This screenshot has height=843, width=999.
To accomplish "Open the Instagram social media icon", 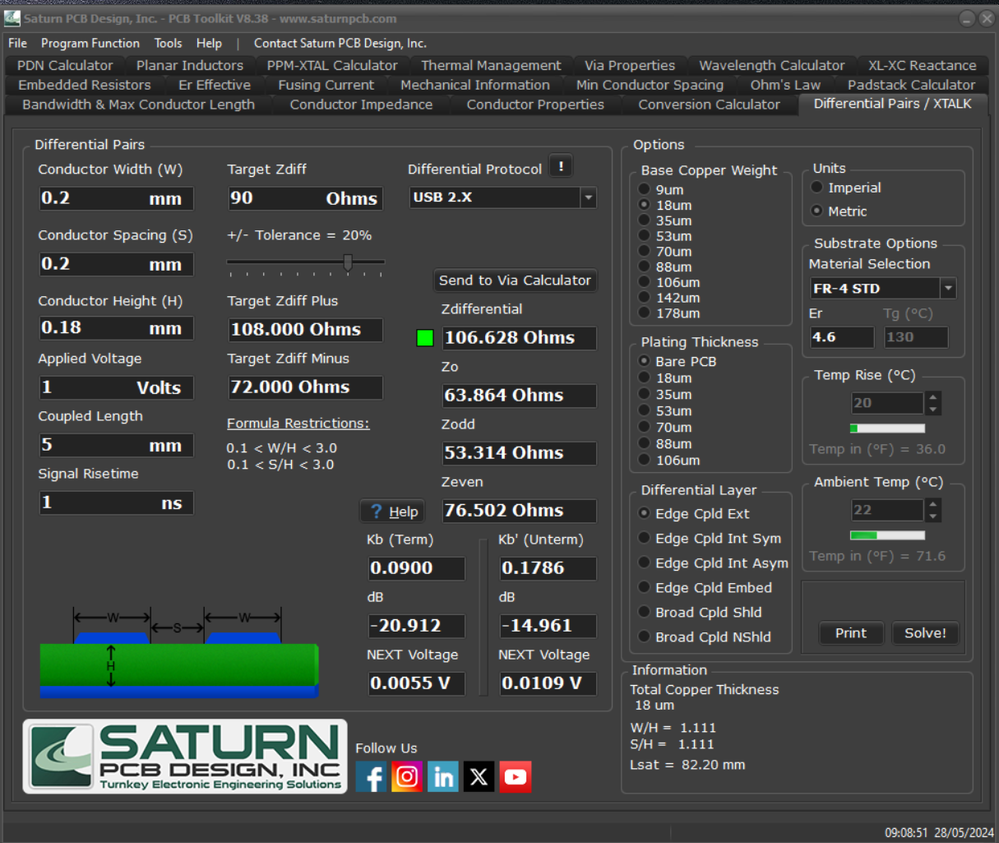I will click(407, 777).
